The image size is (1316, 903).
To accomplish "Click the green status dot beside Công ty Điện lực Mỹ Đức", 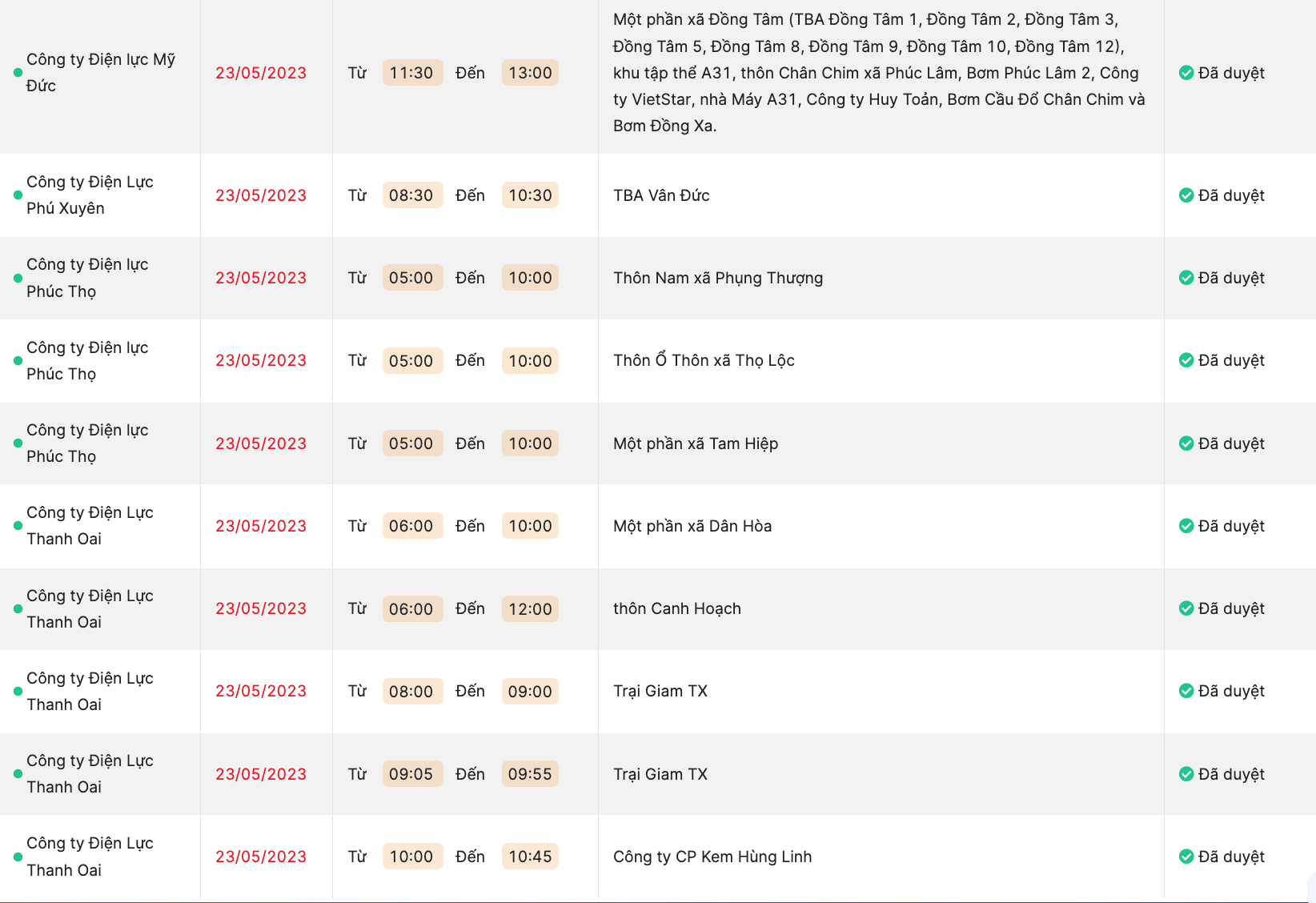I will pyautogui.click(x=18, y=73).
